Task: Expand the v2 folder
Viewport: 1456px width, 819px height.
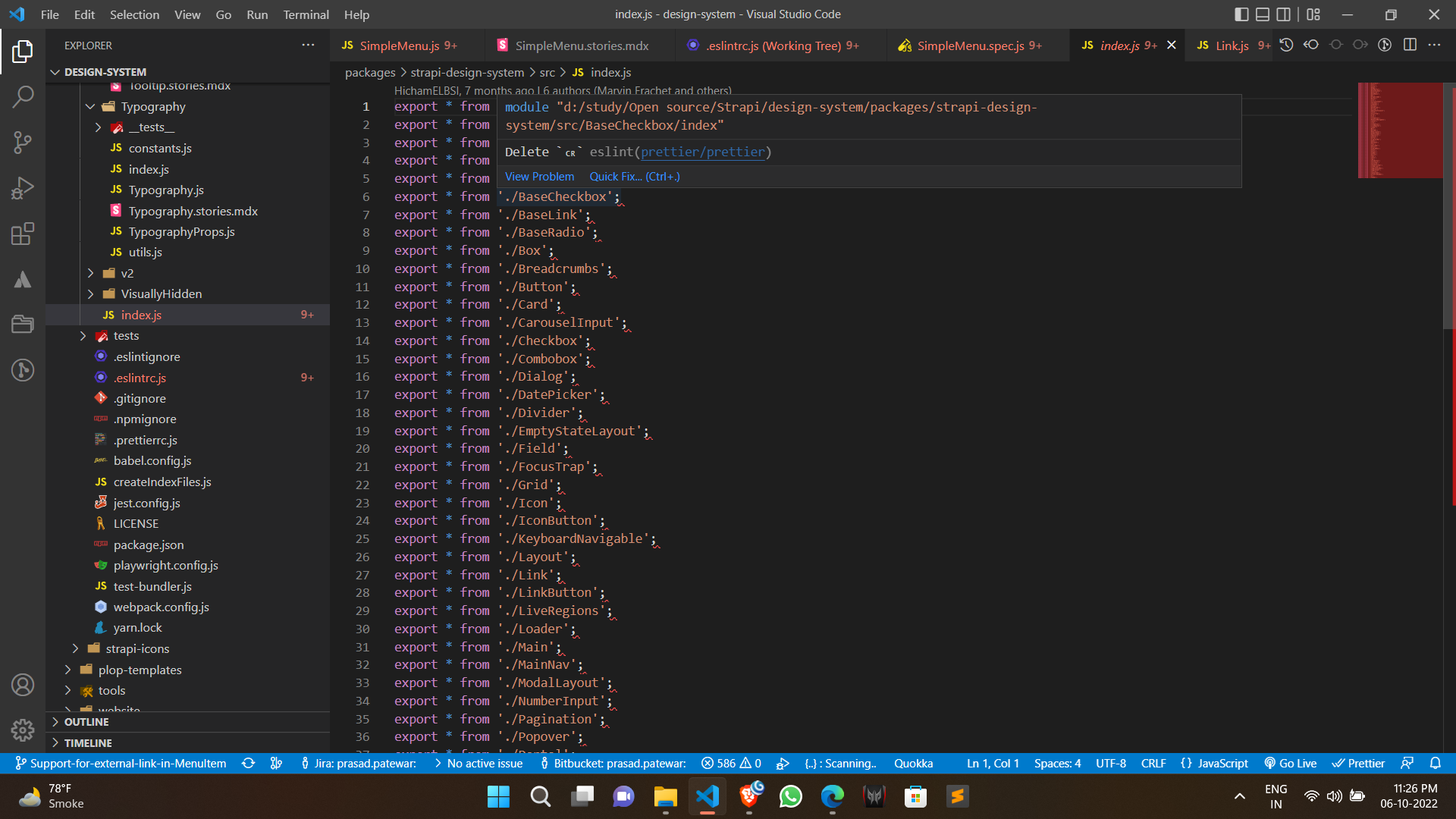Action: tap(90, 273)
